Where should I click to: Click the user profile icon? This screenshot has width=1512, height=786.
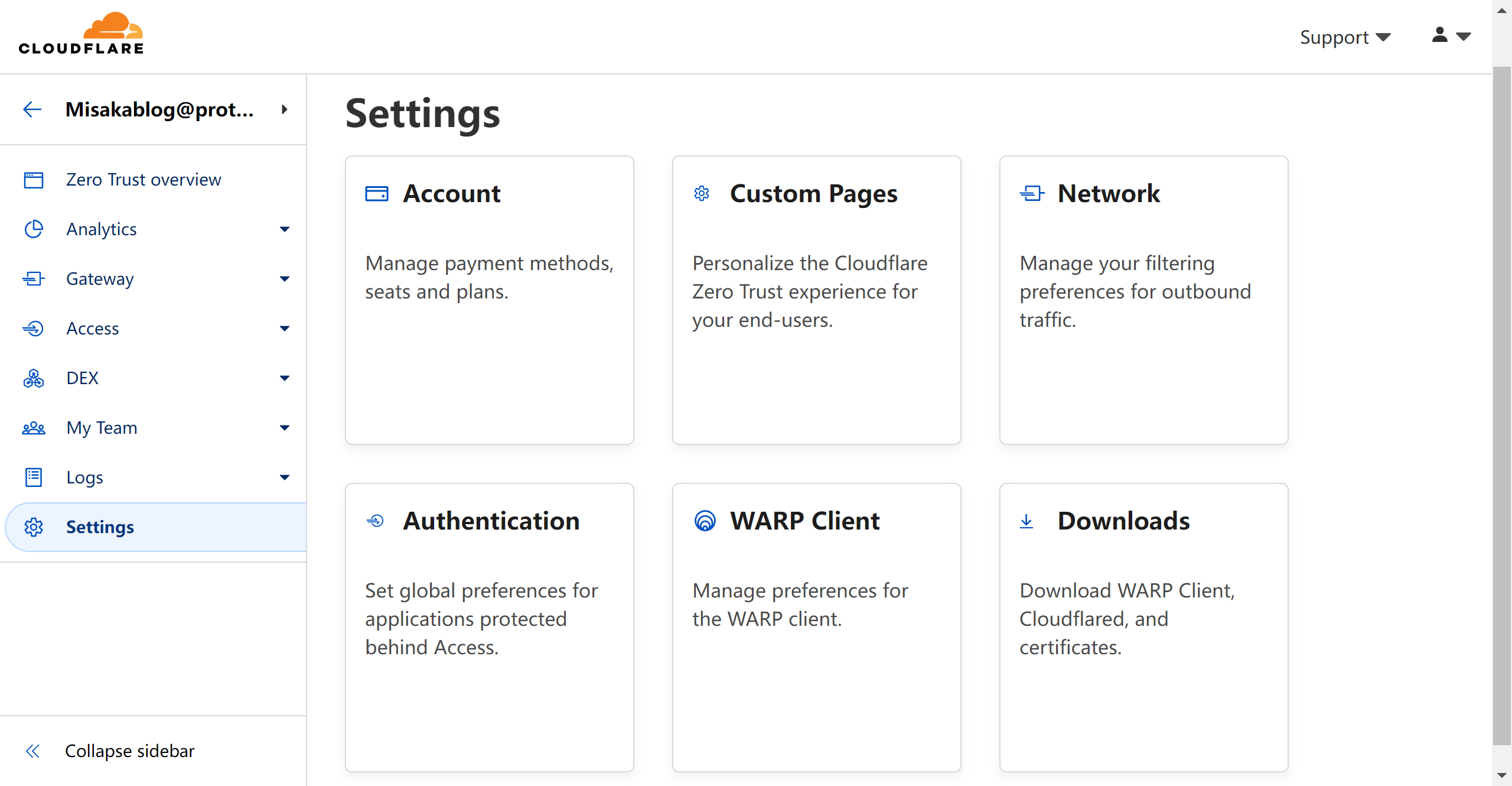tap(1440, 35)
